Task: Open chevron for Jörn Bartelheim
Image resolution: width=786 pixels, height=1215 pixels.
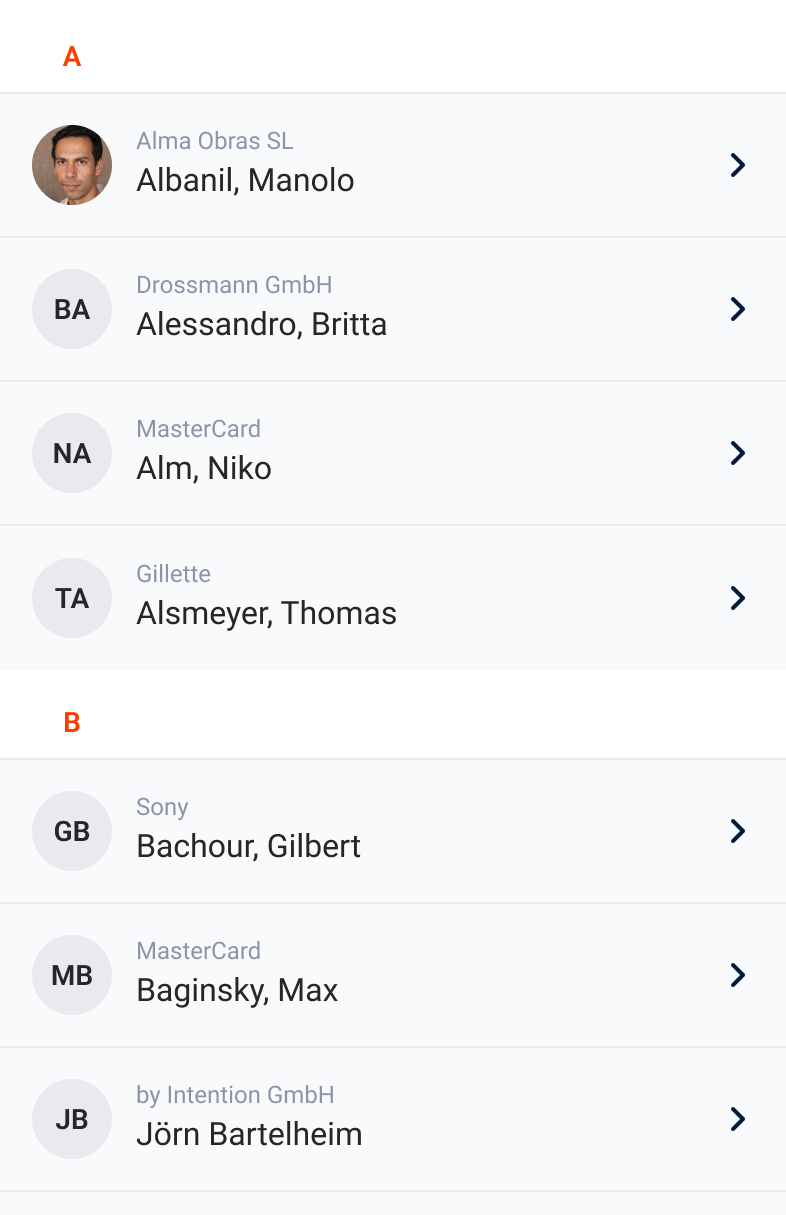Action: pyautogui.click(x=738, y=1119)
